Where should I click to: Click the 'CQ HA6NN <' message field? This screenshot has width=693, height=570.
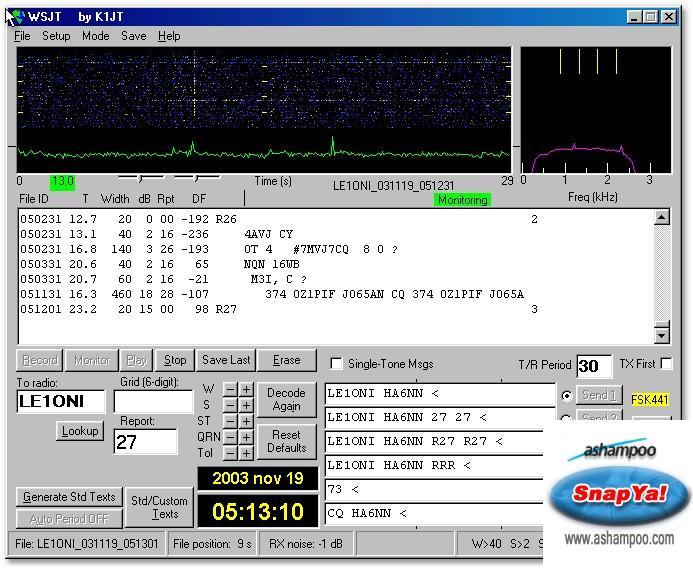(434, 513)
